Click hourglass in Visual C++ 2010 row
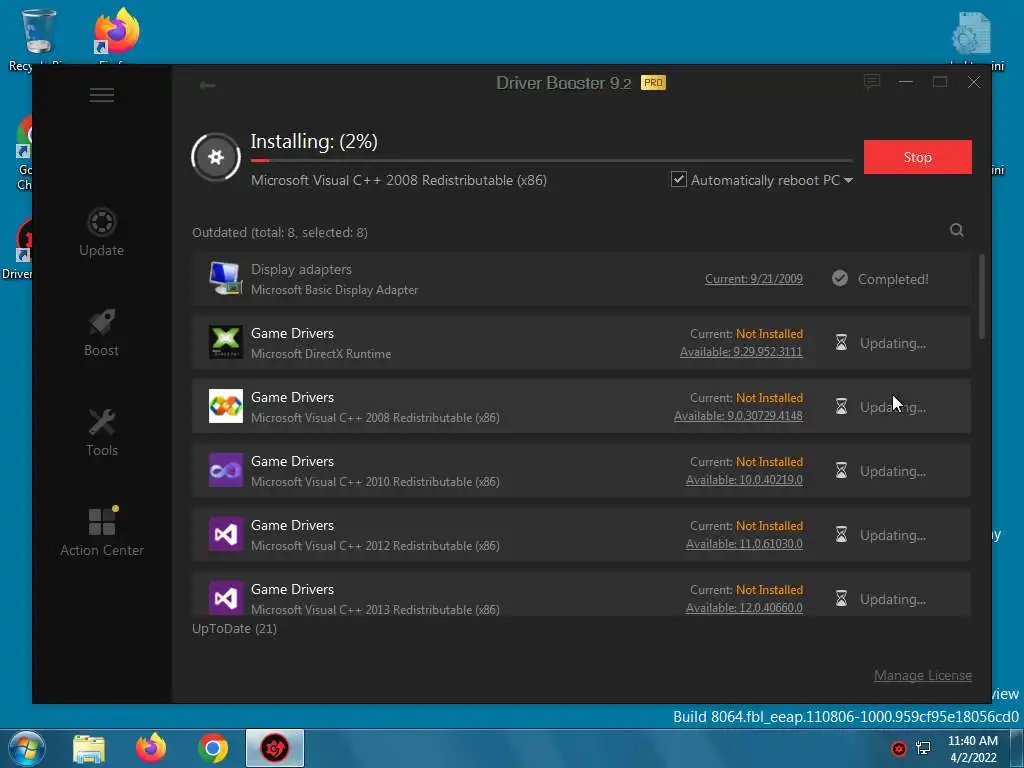Viewport: 1024px width, 768px height. tap(841, 471)
